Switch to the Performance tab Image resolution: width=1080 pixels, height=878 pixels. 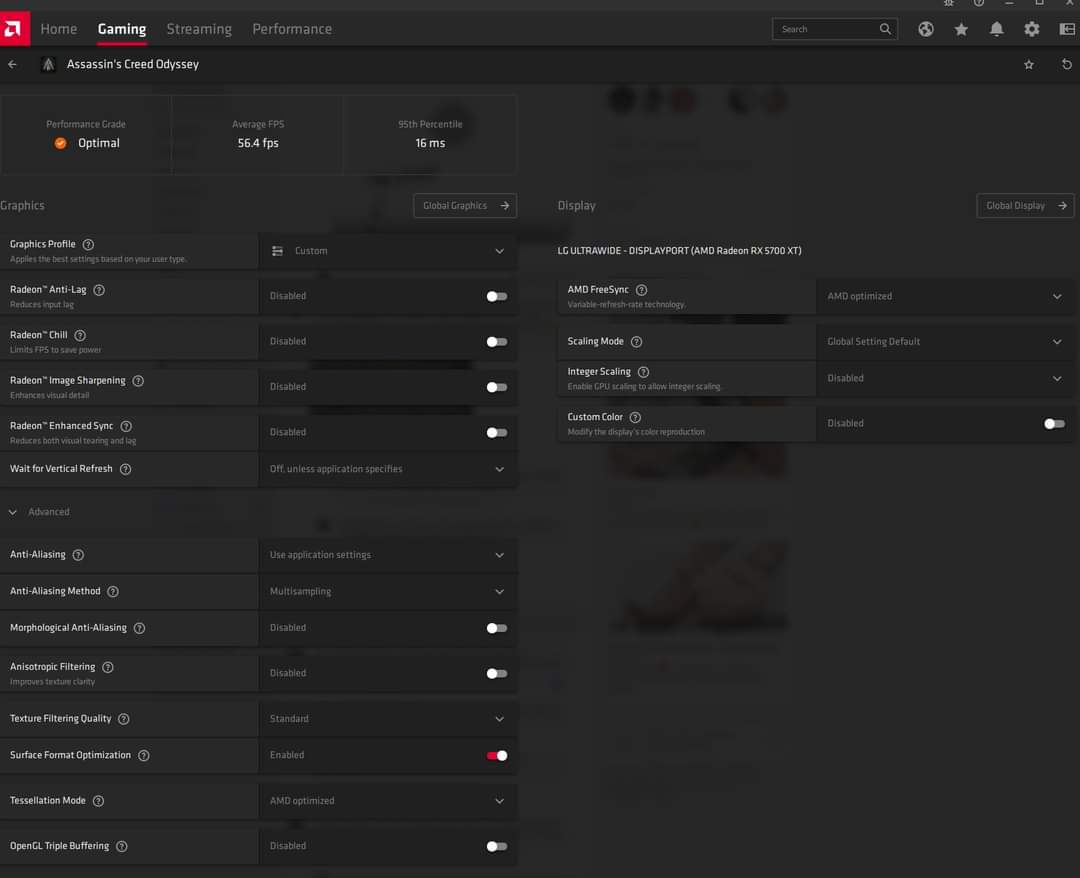pos(292,29)
